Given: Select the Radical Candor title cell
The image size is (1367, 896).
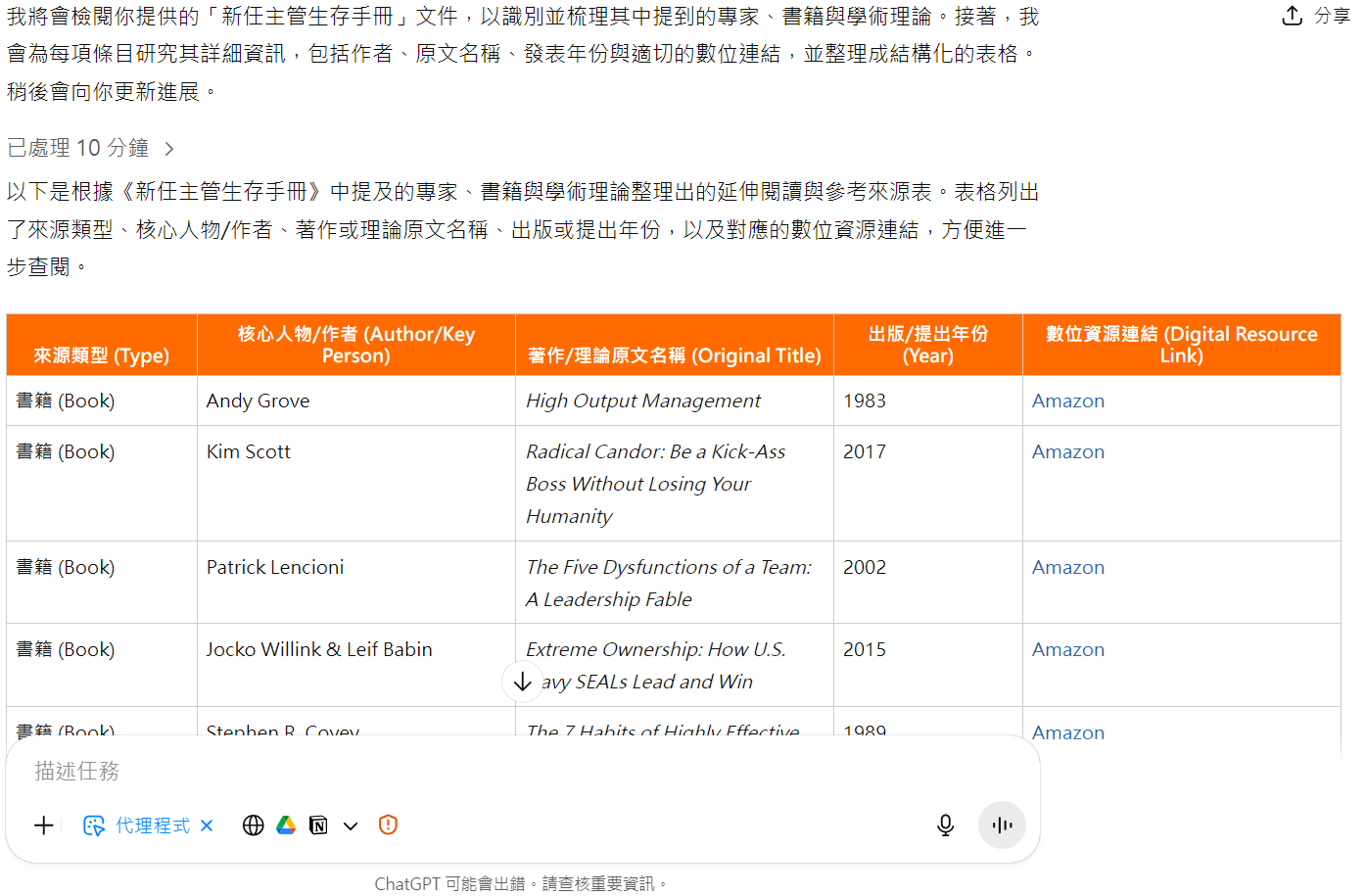Looking at the screenshot, I should (675, 484).
